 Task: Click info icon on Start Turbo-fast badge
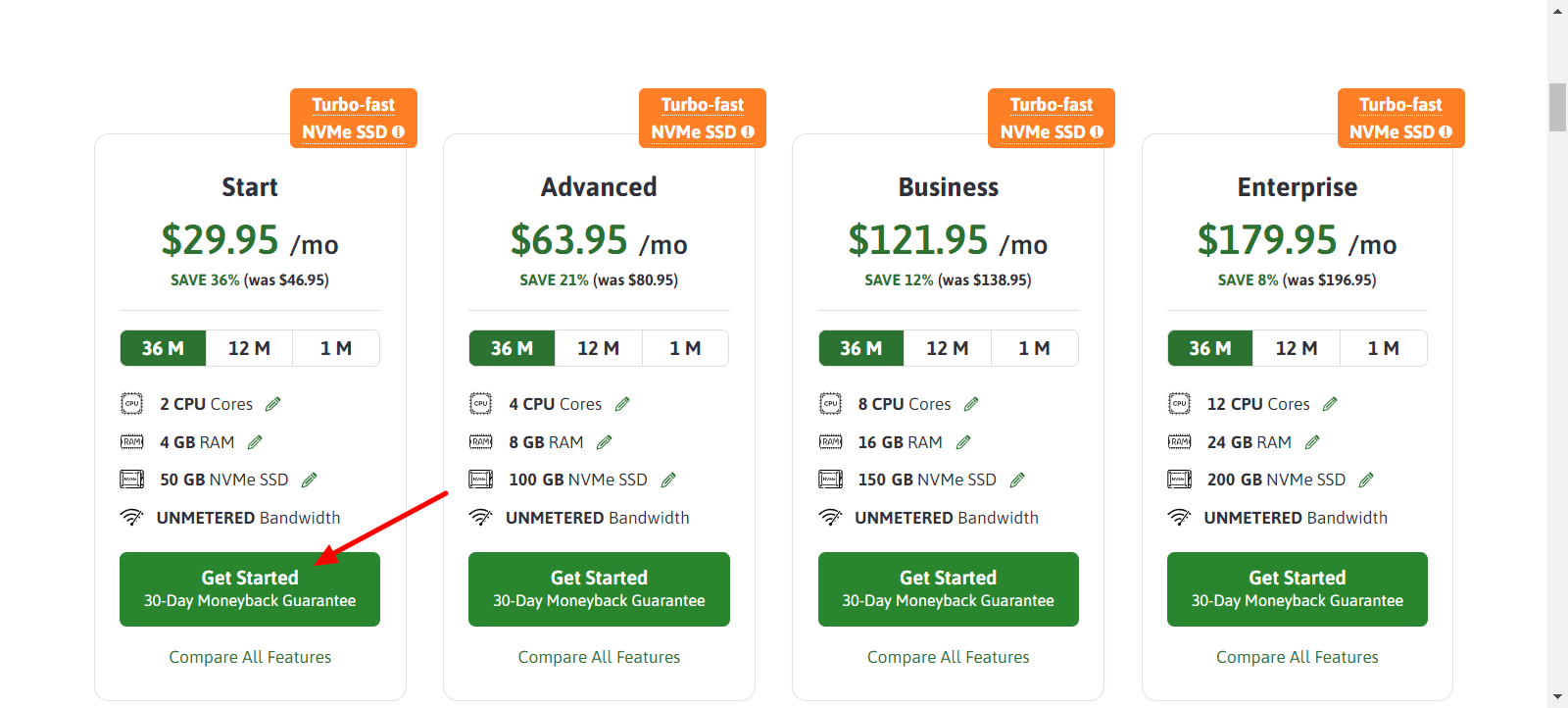coord(398,131)
